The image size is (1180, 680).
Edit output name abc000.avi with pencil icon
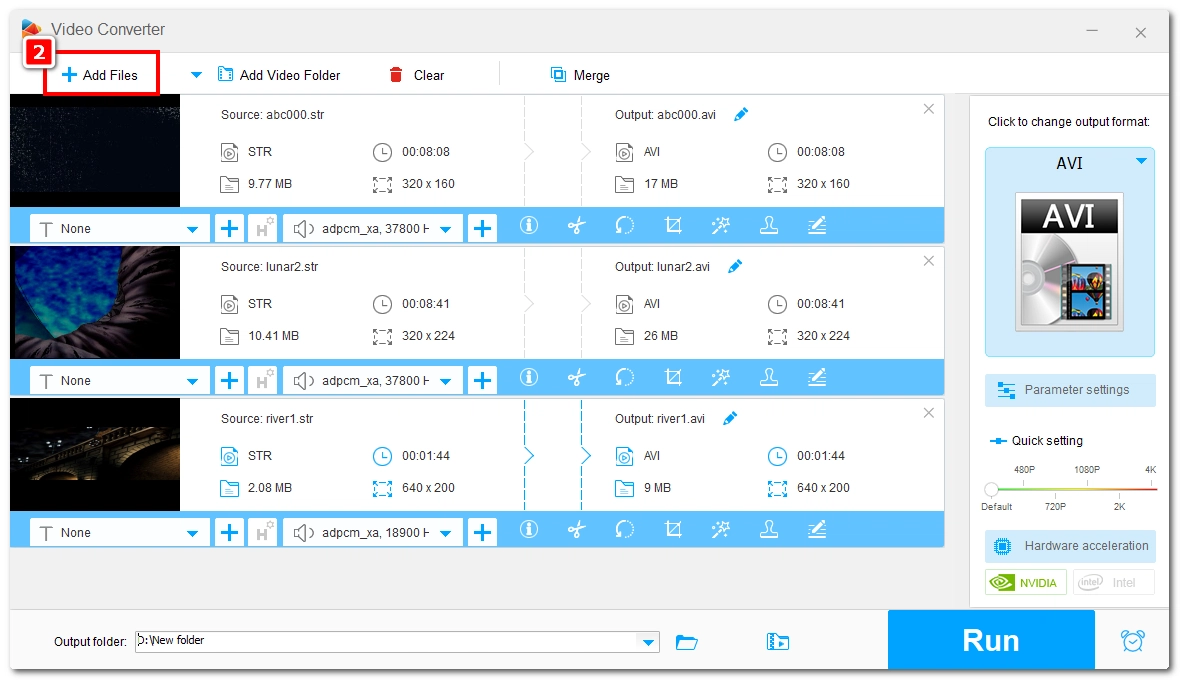point(741,115)
